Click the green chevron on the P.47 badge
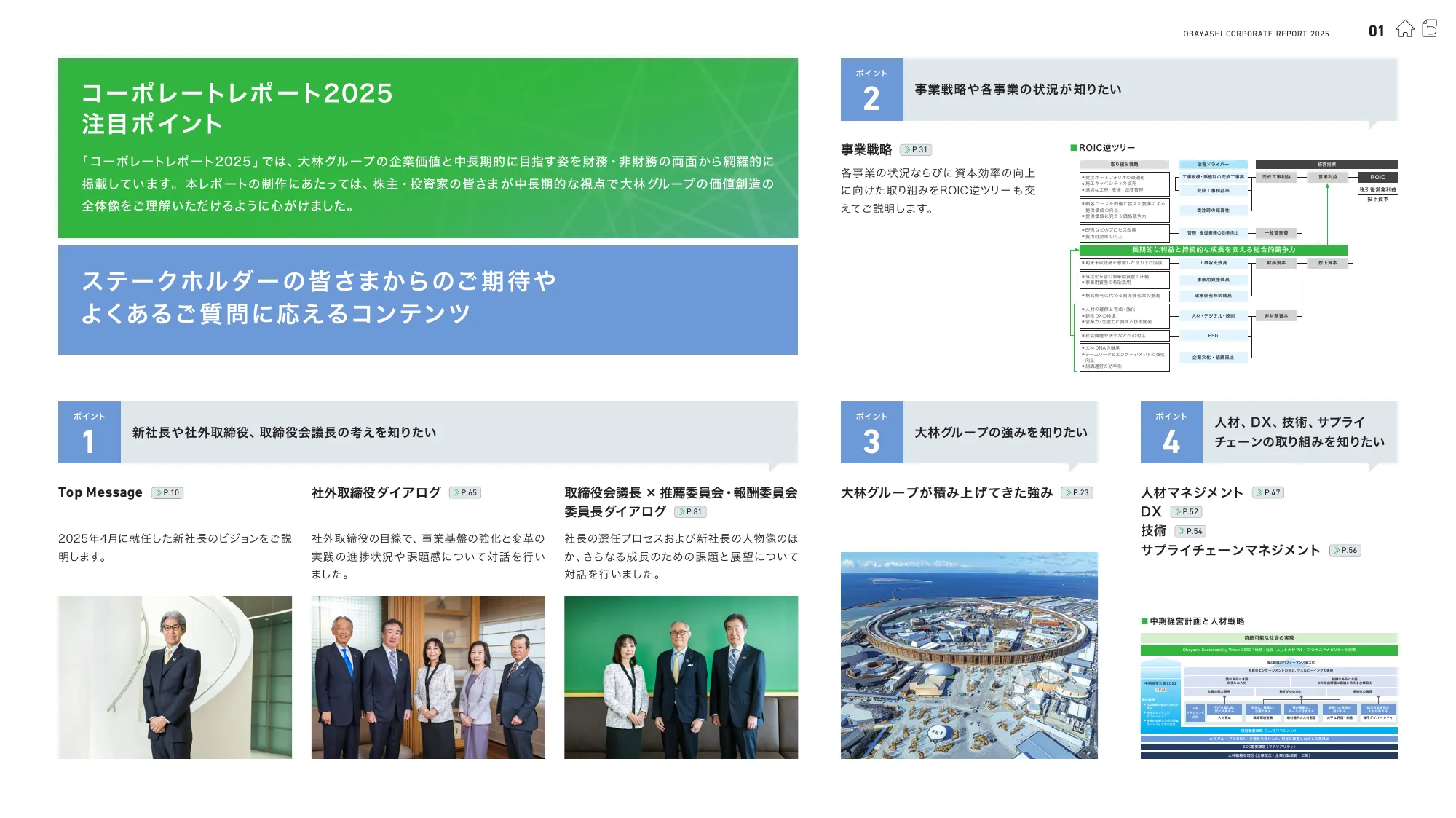Viewport: 1456px width, 818px height. click(1259, 492)
